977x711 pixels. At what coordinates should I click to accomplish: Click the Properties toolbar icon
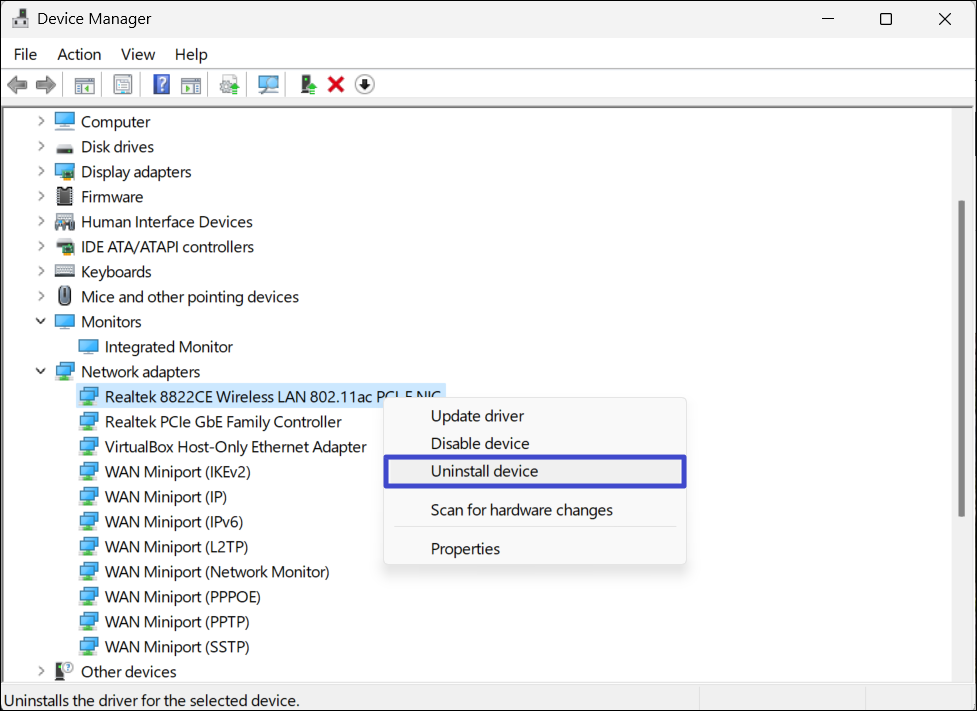pos(122,85)
